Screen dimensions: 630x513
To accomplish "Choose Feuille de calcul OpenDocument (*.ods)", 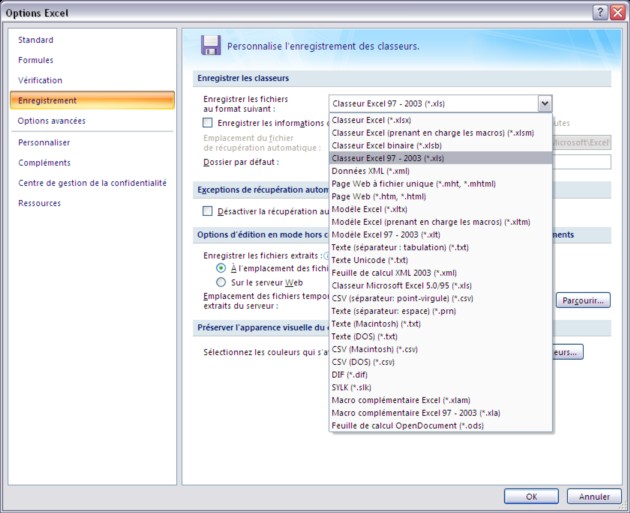I will [440, 425].
